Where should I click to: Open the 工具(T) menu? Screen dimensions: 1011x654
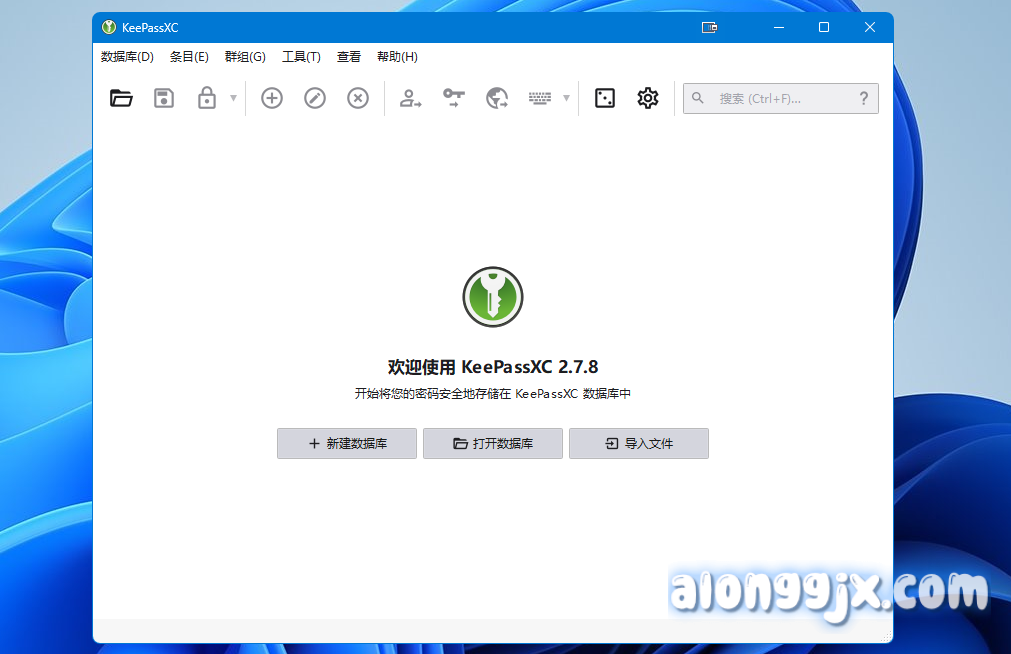point(301,57)
